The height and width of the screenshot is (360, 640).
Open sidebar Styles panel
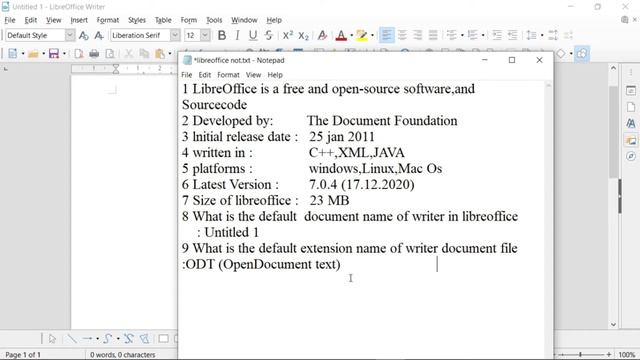coord(631,123)
